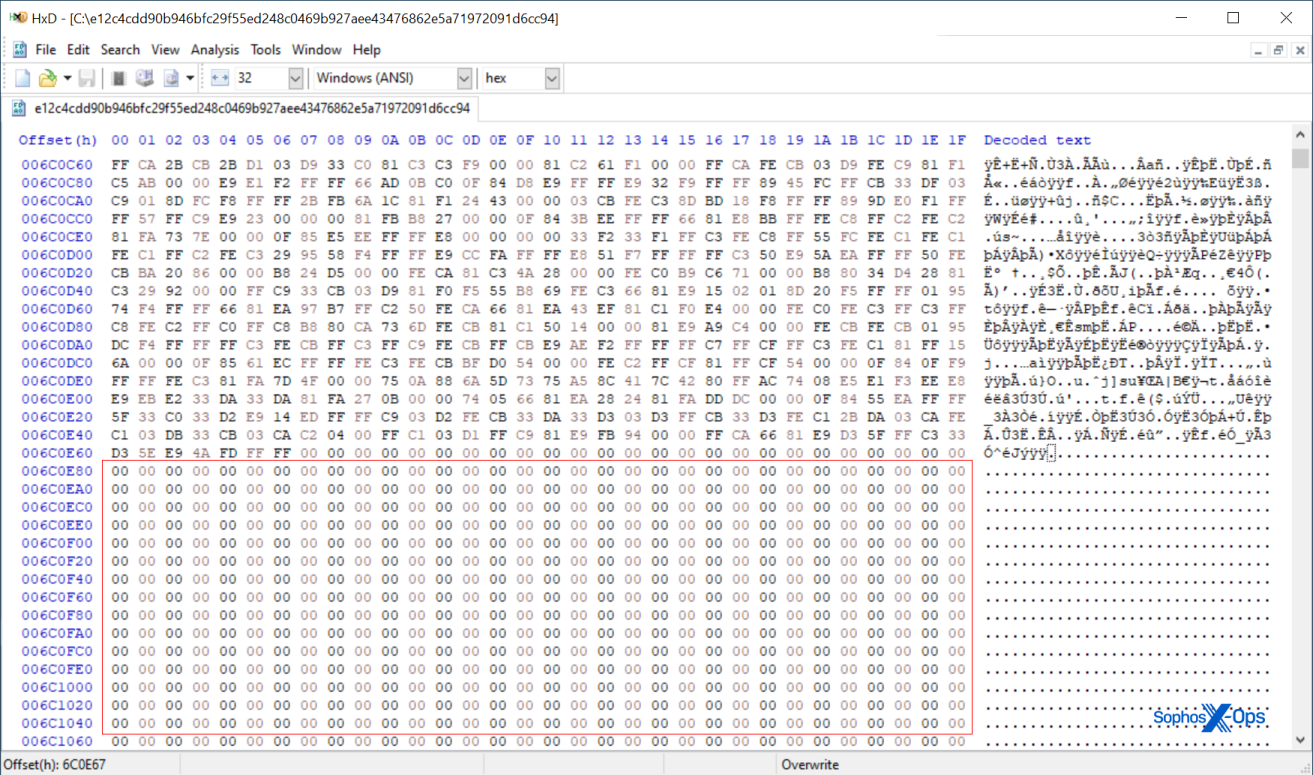Select offset row 006C0E60
Viewport: 1313px width, 775px height.
click(x=57, y=453)
